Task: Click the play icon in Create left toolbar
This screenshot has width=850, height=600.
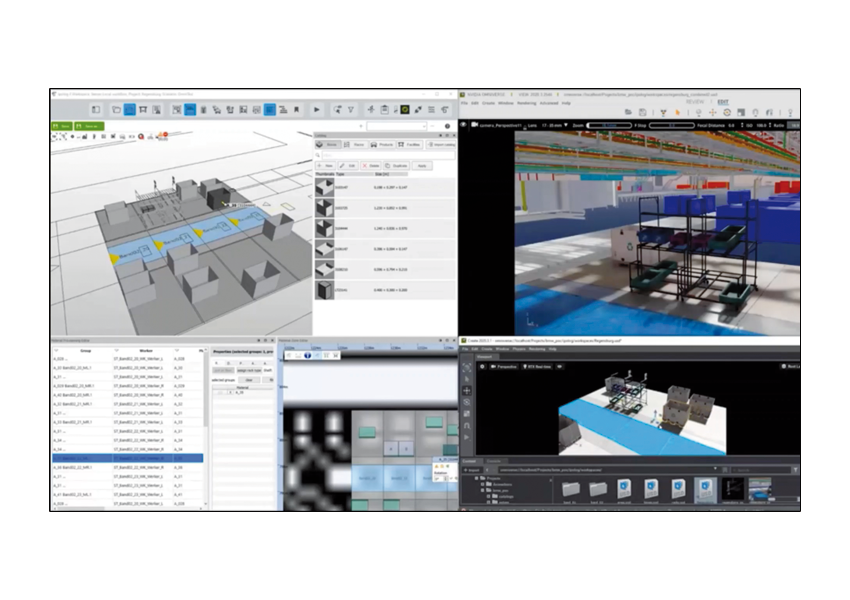Action: point(467,437)
